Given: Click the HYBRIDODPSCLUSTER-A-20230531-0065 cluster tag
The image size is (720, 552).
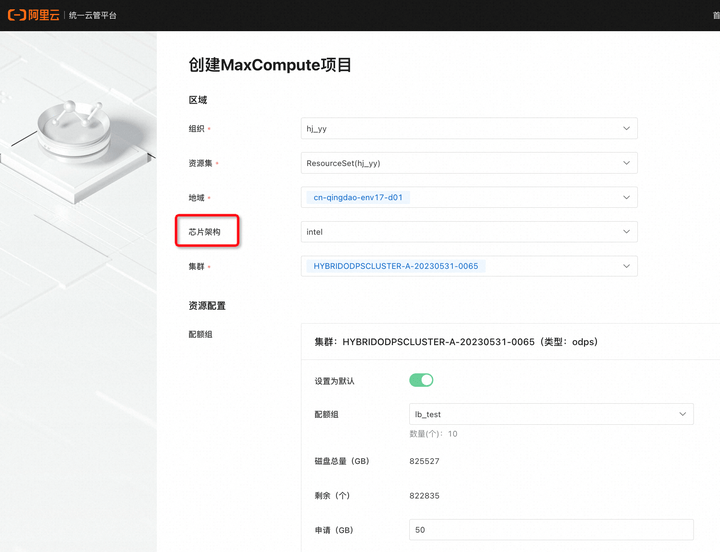Looking at the screenshot, I should (395, 266).
